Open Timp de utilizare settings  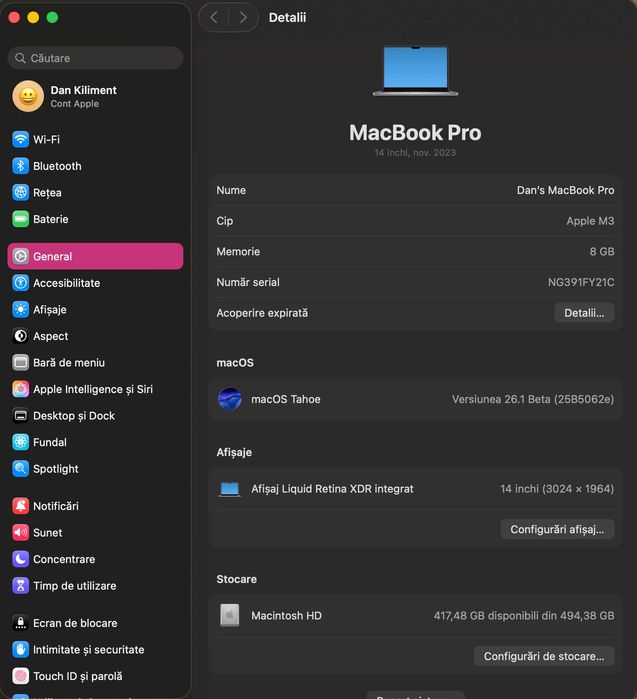(x=95, y=586)
